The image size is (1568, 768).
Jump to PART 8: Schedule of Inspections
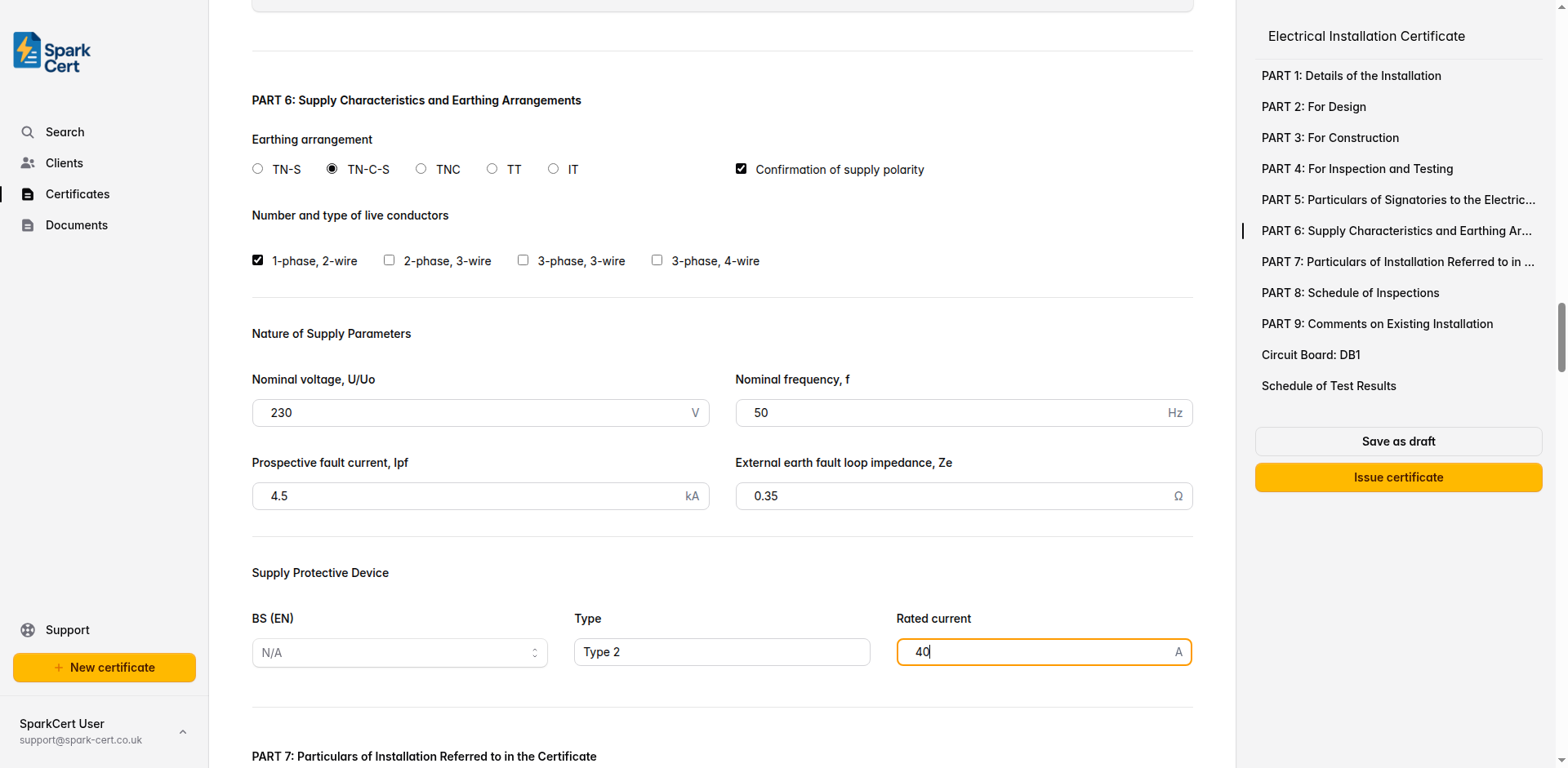pos(1350,293)
